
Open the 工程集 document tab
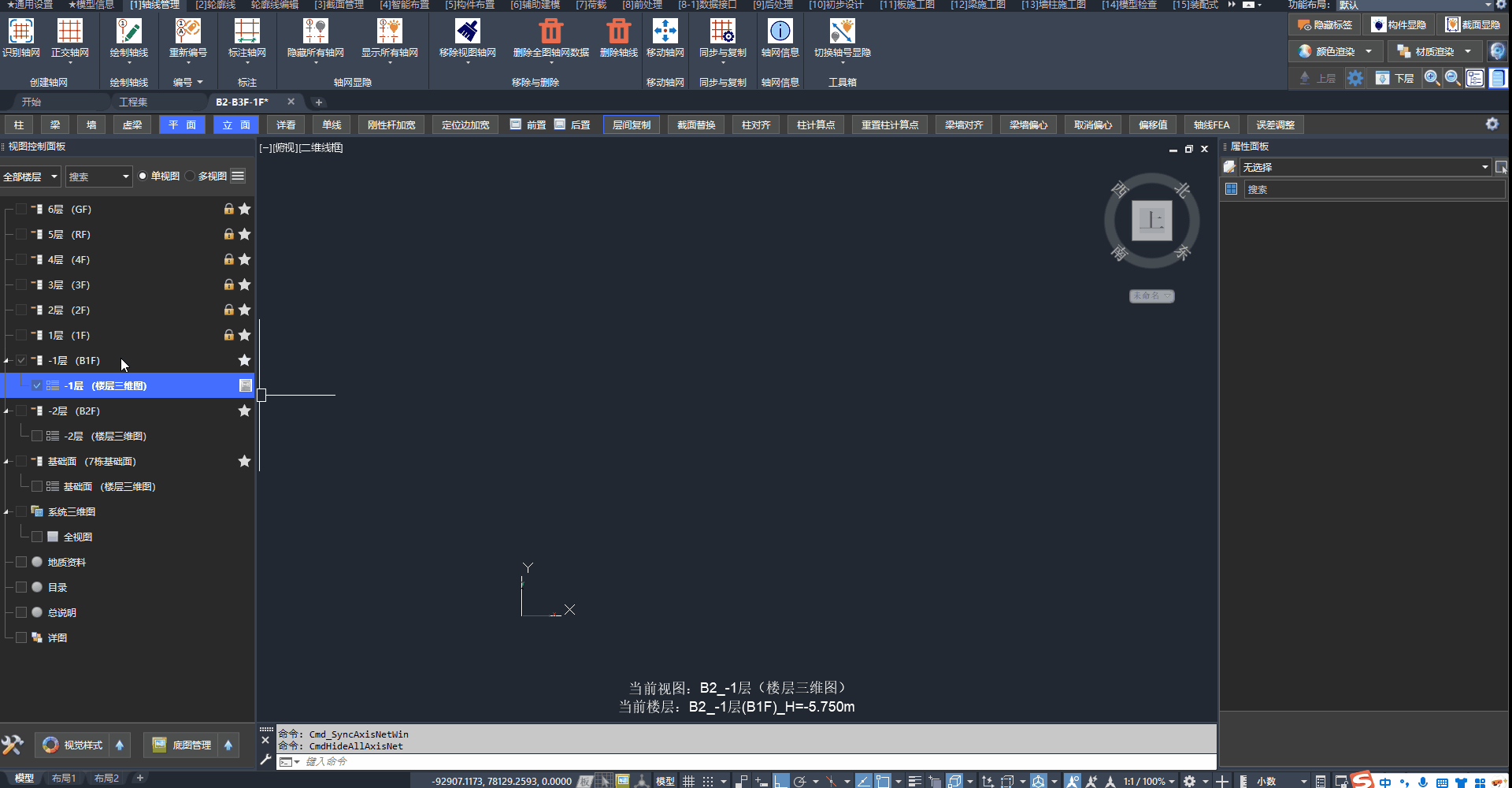(x=133, y=102)
